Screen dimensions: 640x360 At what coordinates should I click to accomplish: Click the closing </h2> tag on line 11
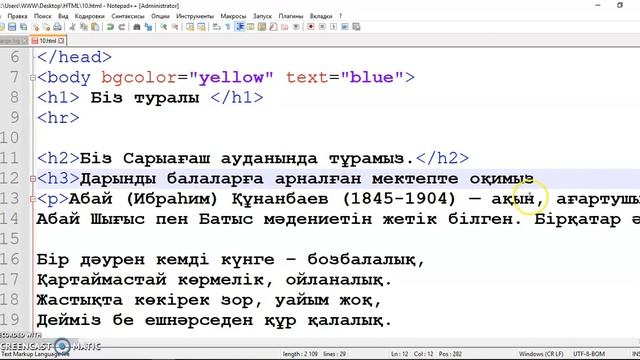tap(442, 158)
